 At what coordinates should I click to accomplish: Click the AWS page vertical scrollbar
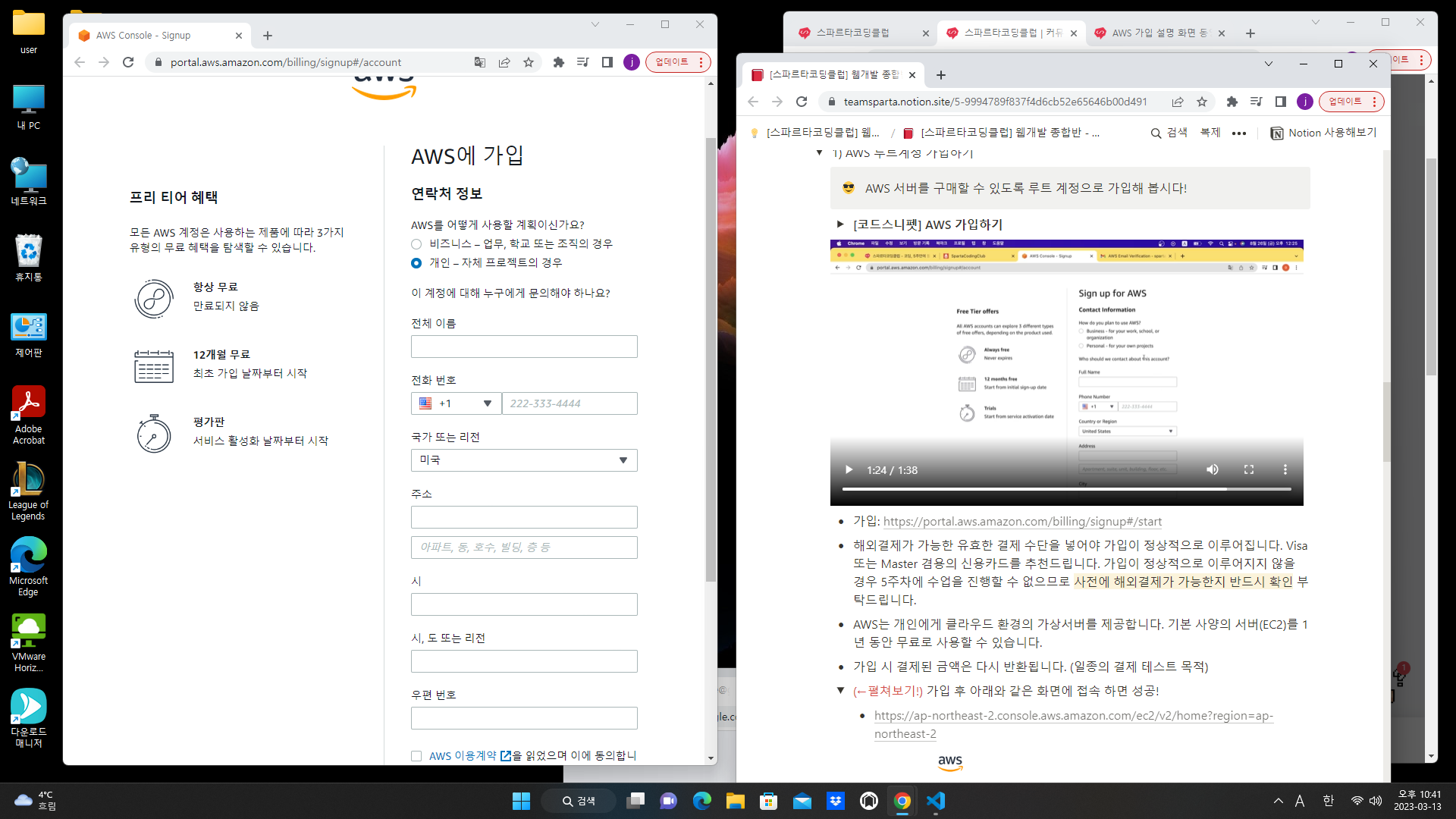711,360
